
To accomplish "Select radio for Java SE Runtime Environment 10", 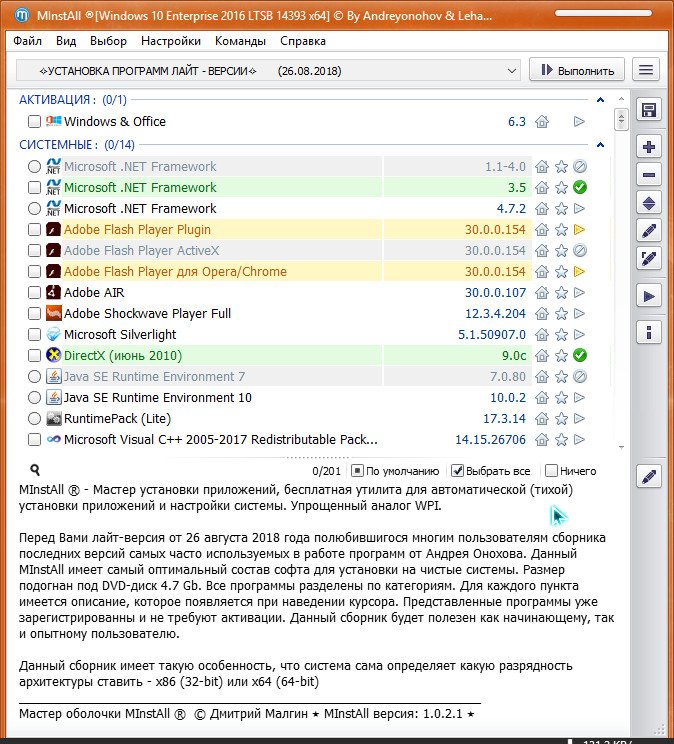I will [x=34, y=397].
